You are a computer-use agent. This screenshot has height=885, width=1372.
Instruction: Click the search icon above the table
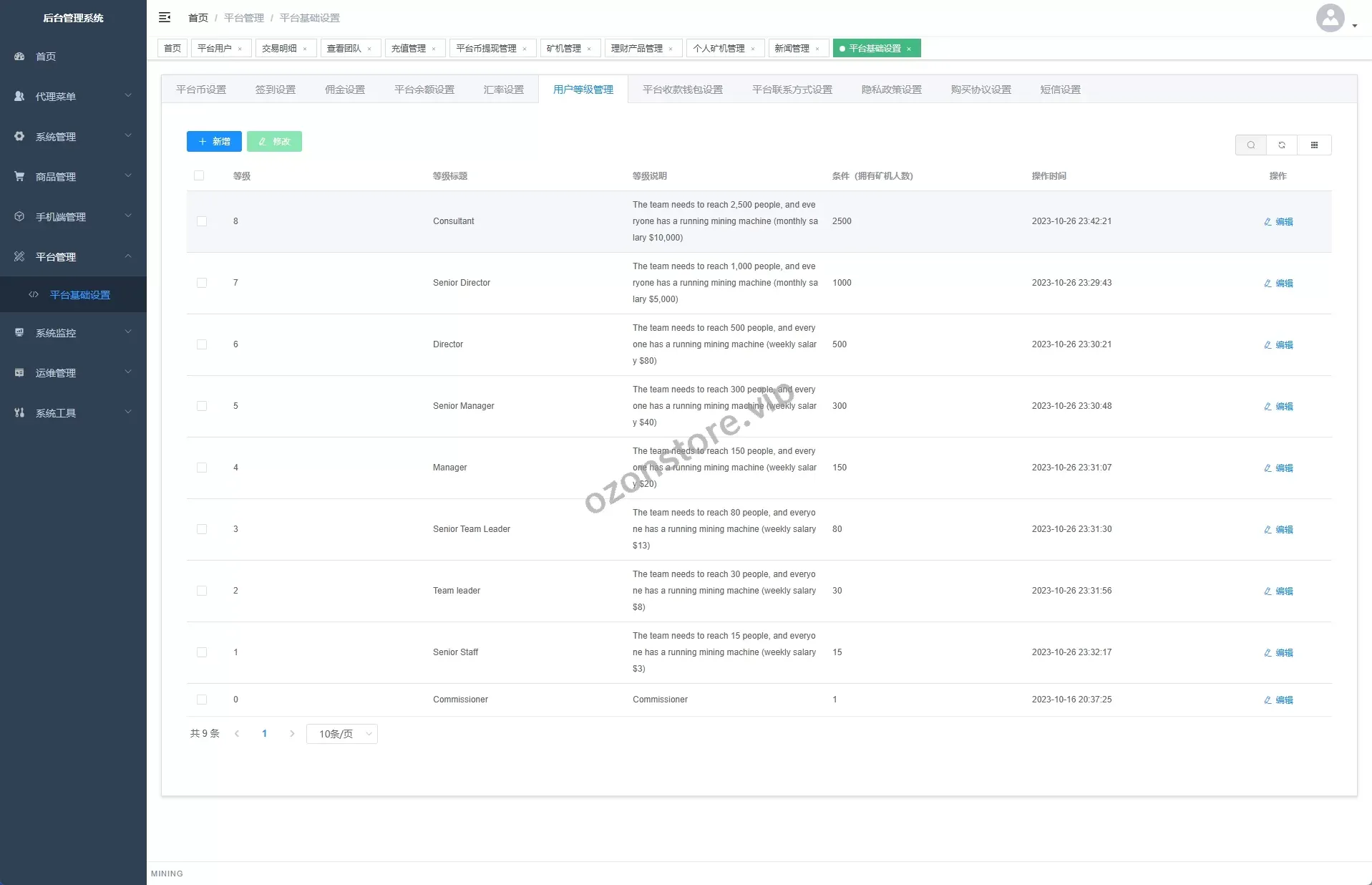coord(1250,145)
